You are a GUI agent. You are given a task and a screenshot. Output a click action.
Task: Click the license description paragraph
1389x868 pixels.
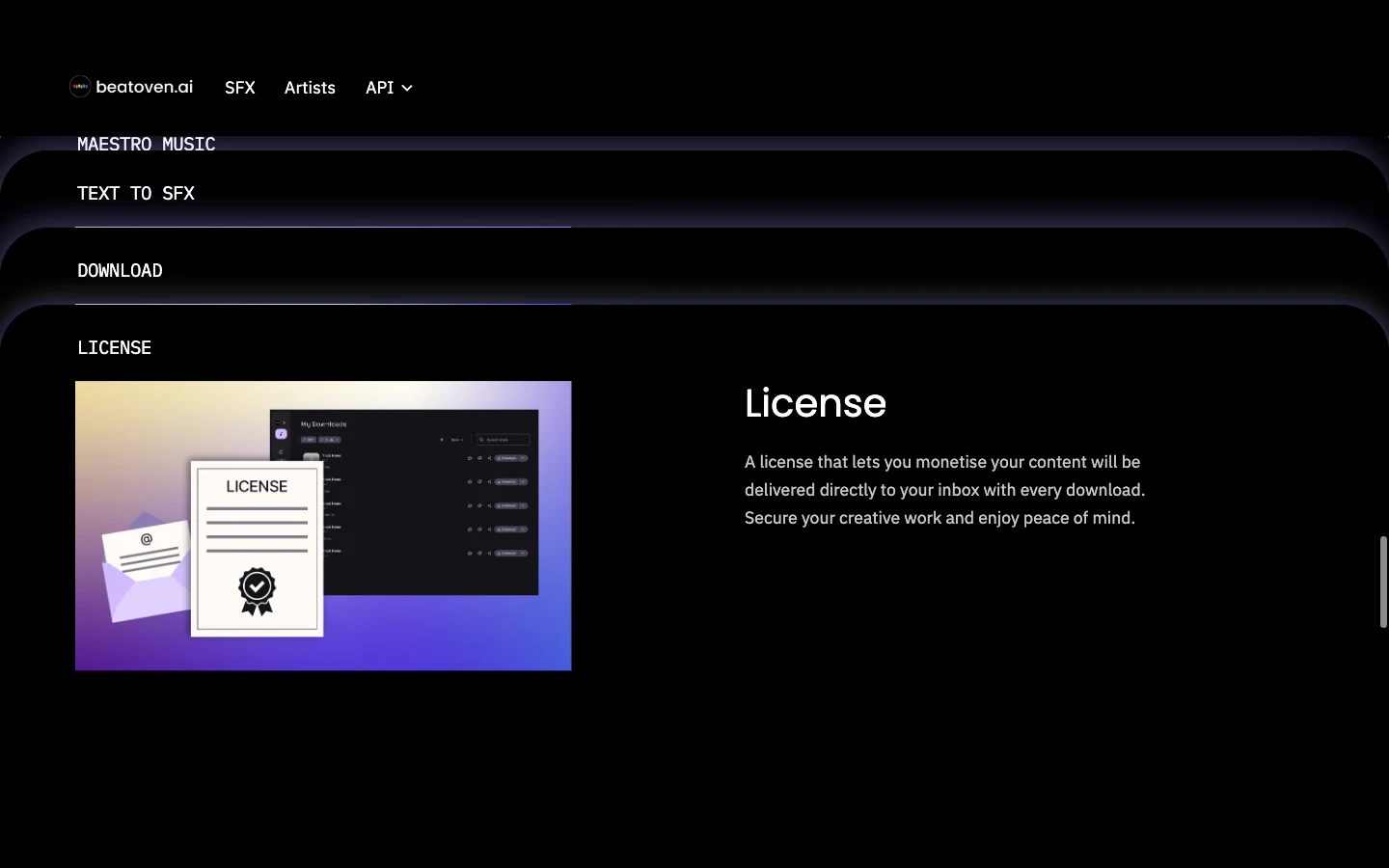point(944,490)
